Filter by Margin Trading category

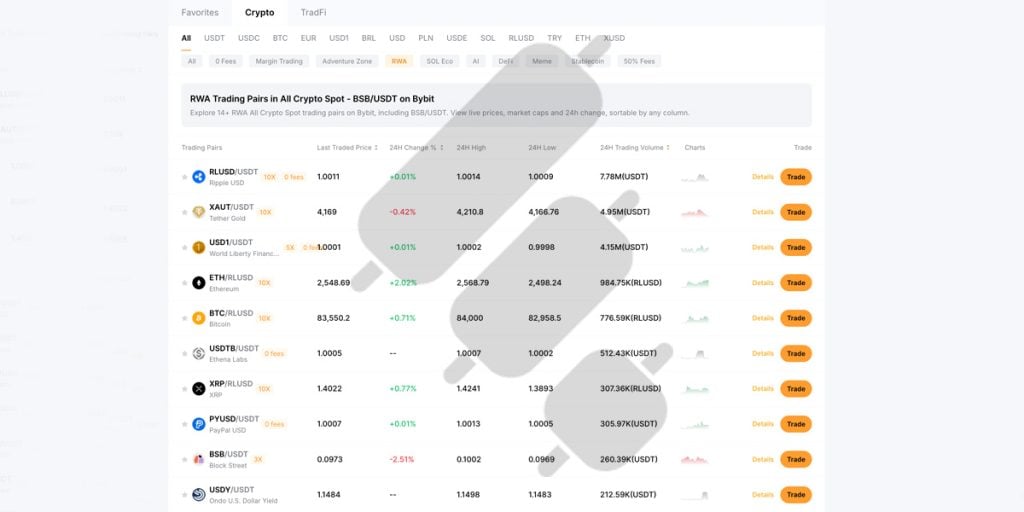tap(279, 61)
